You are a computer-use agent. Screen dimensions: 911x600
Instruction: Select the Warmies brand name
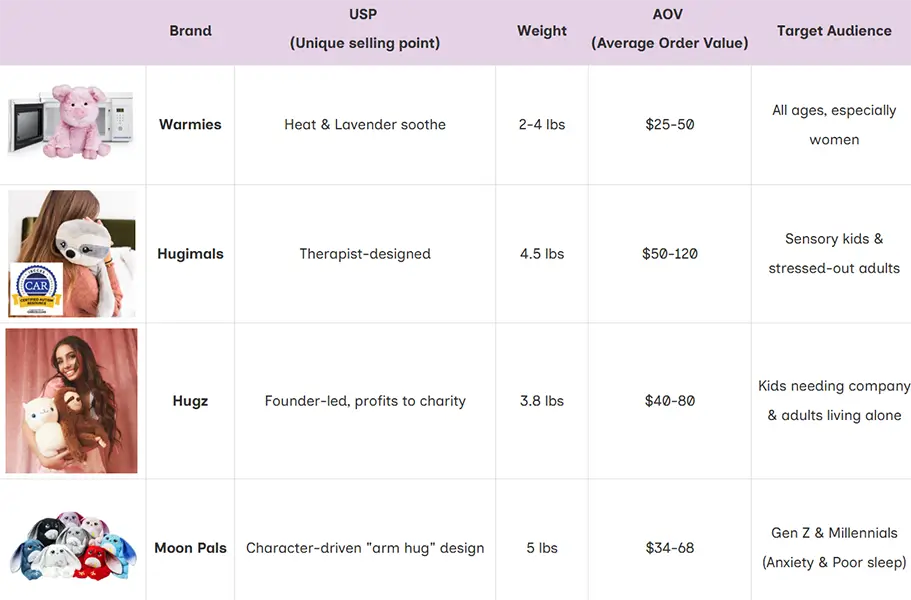coord(190,125)
